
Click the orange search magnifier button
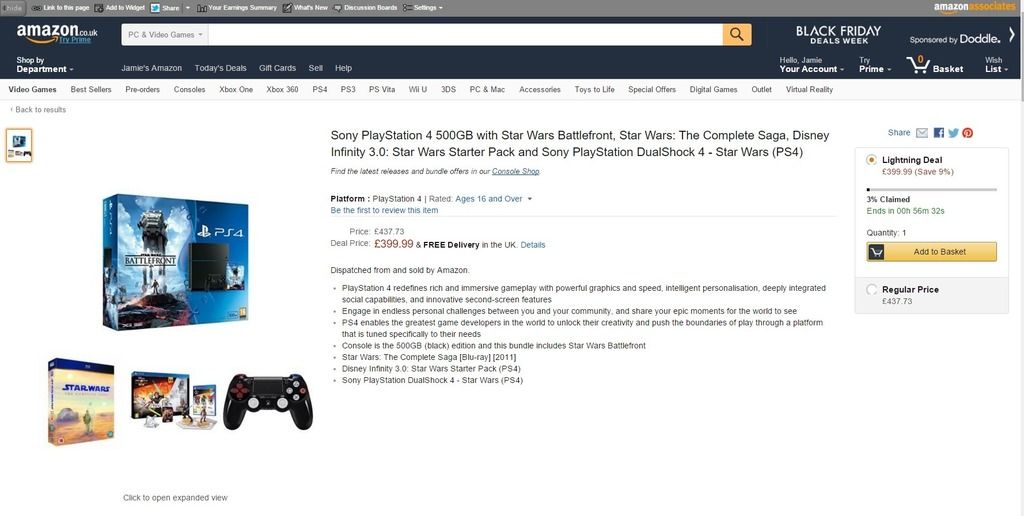tap(737, 35)
